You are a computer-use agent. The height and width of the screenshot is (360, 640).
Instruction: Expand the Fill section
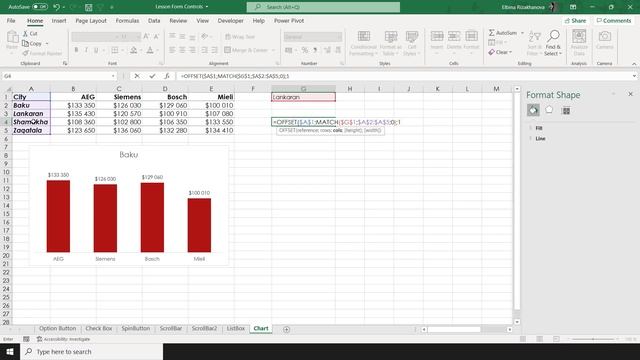[539, 128]
